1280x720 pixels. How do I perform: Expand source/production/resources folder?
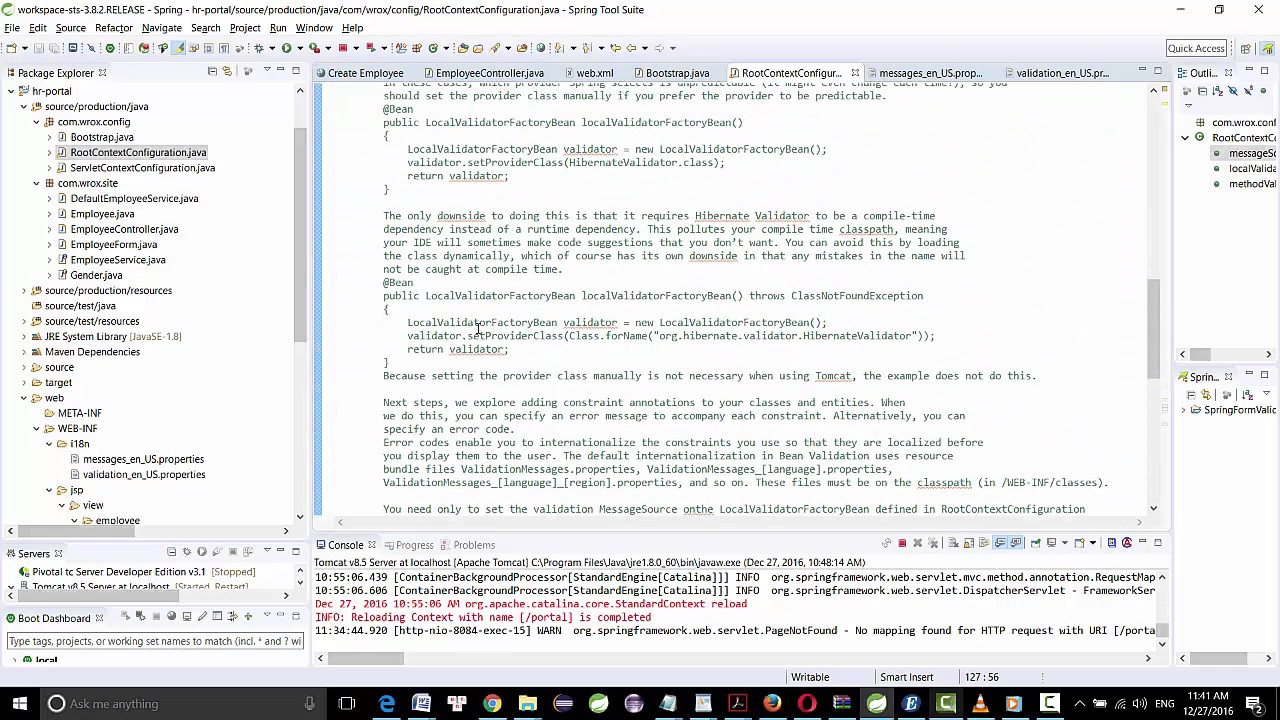tap(24, 291)
